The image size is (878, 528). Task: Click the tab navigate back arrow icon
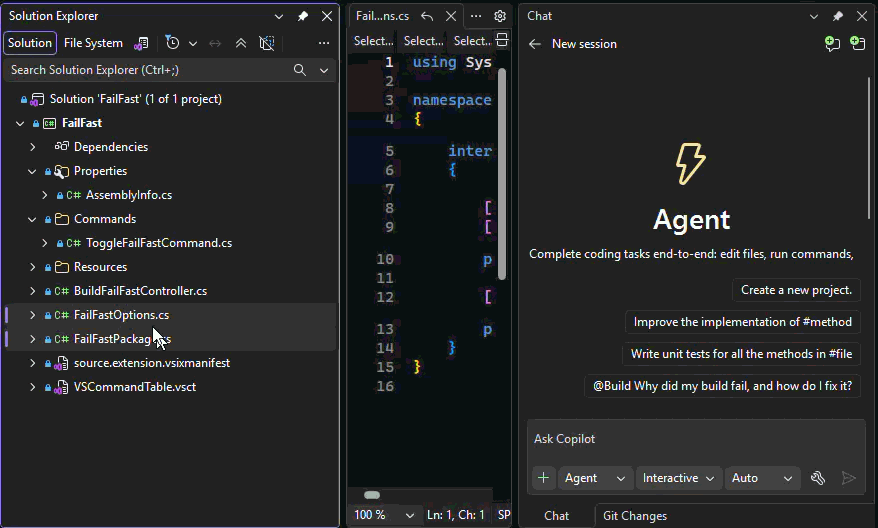(x=427, y=16)
